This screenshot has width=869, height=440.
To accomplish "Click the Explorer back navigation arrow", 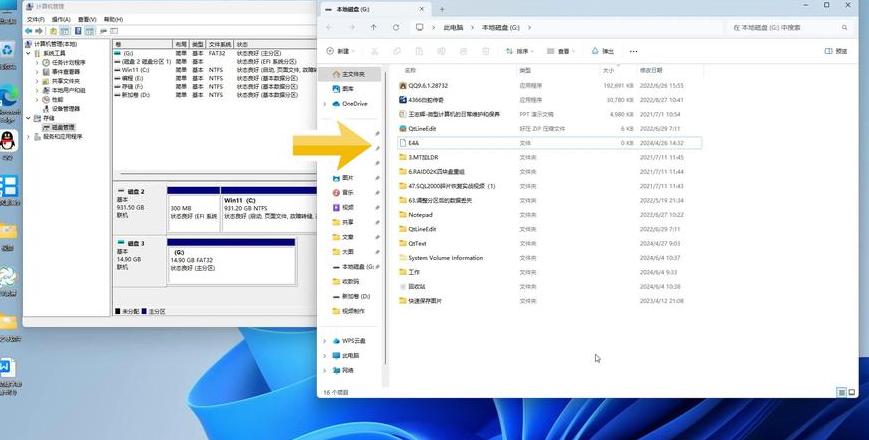I will (x=329, y=27).
